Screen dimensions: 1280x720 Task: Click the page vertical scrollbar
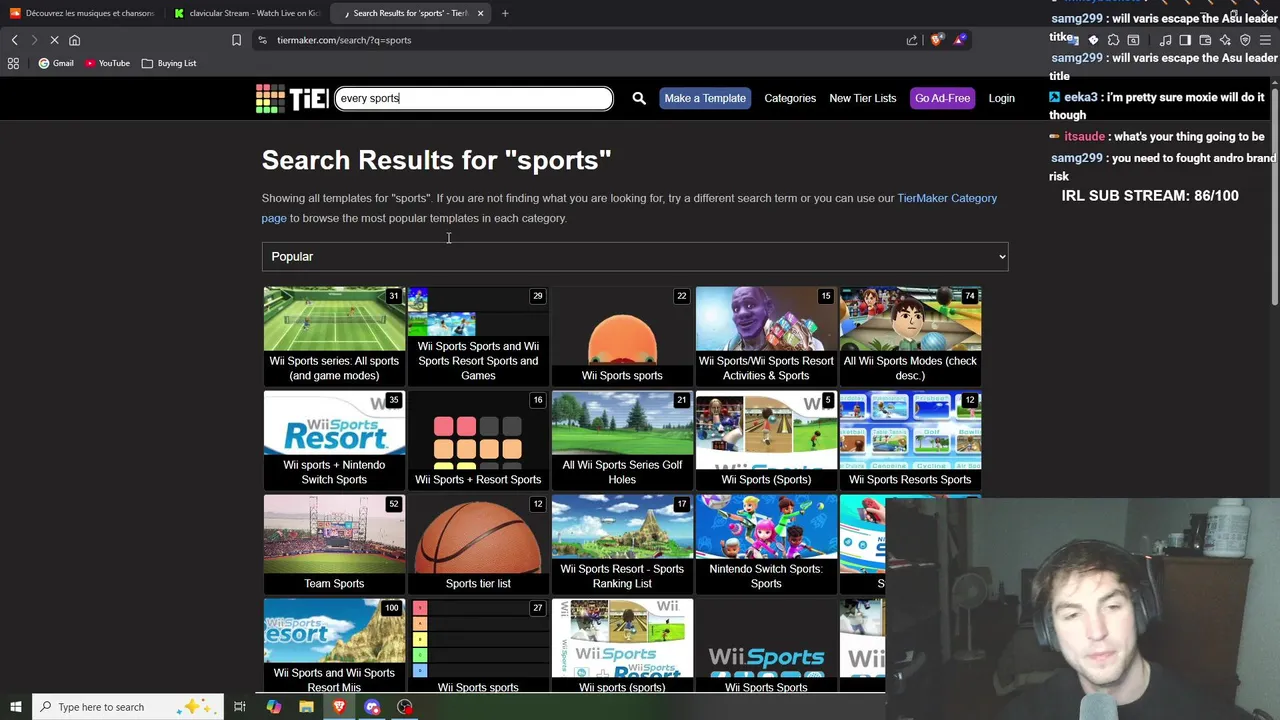tap(1275, 195)
